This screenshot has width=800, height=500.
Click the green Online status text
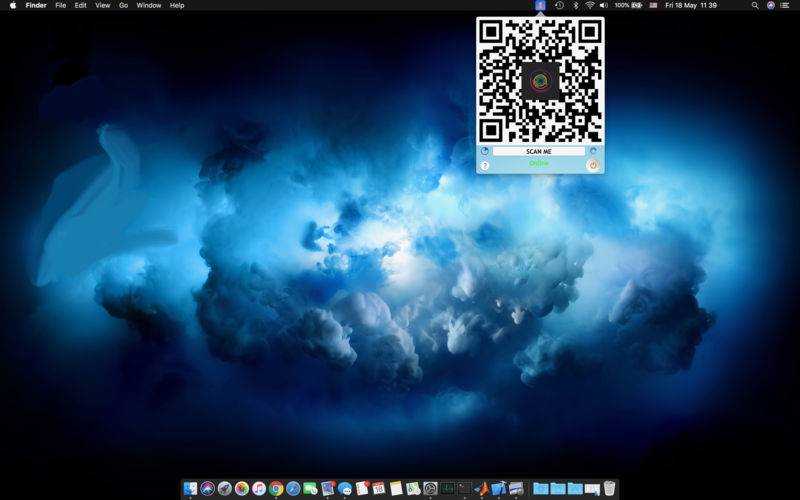[x=539, y=163]
